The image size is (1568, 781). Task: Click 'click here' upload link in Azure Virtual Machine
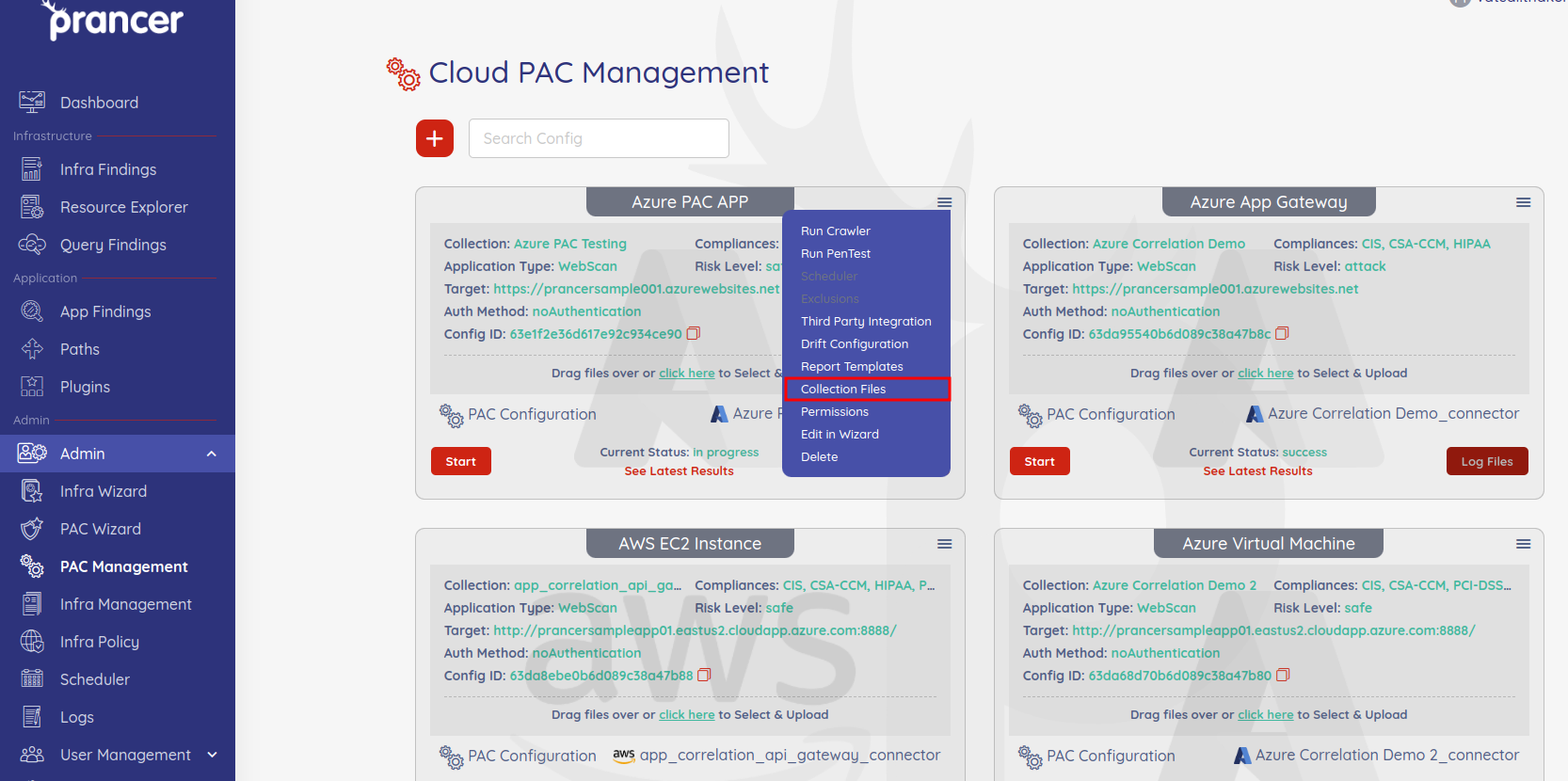[x=1266, y=715]
